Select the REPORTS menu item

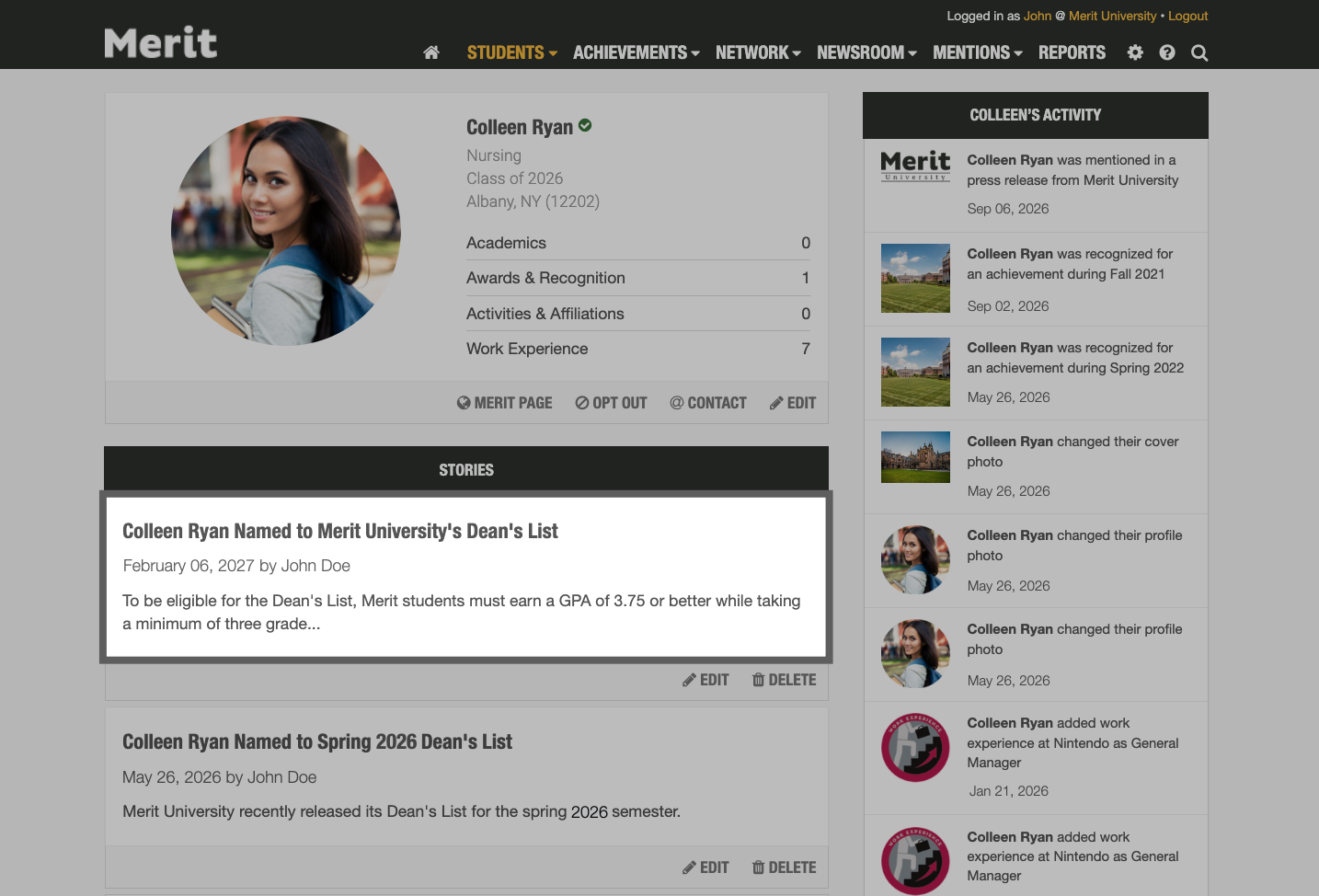point(1072,52)
